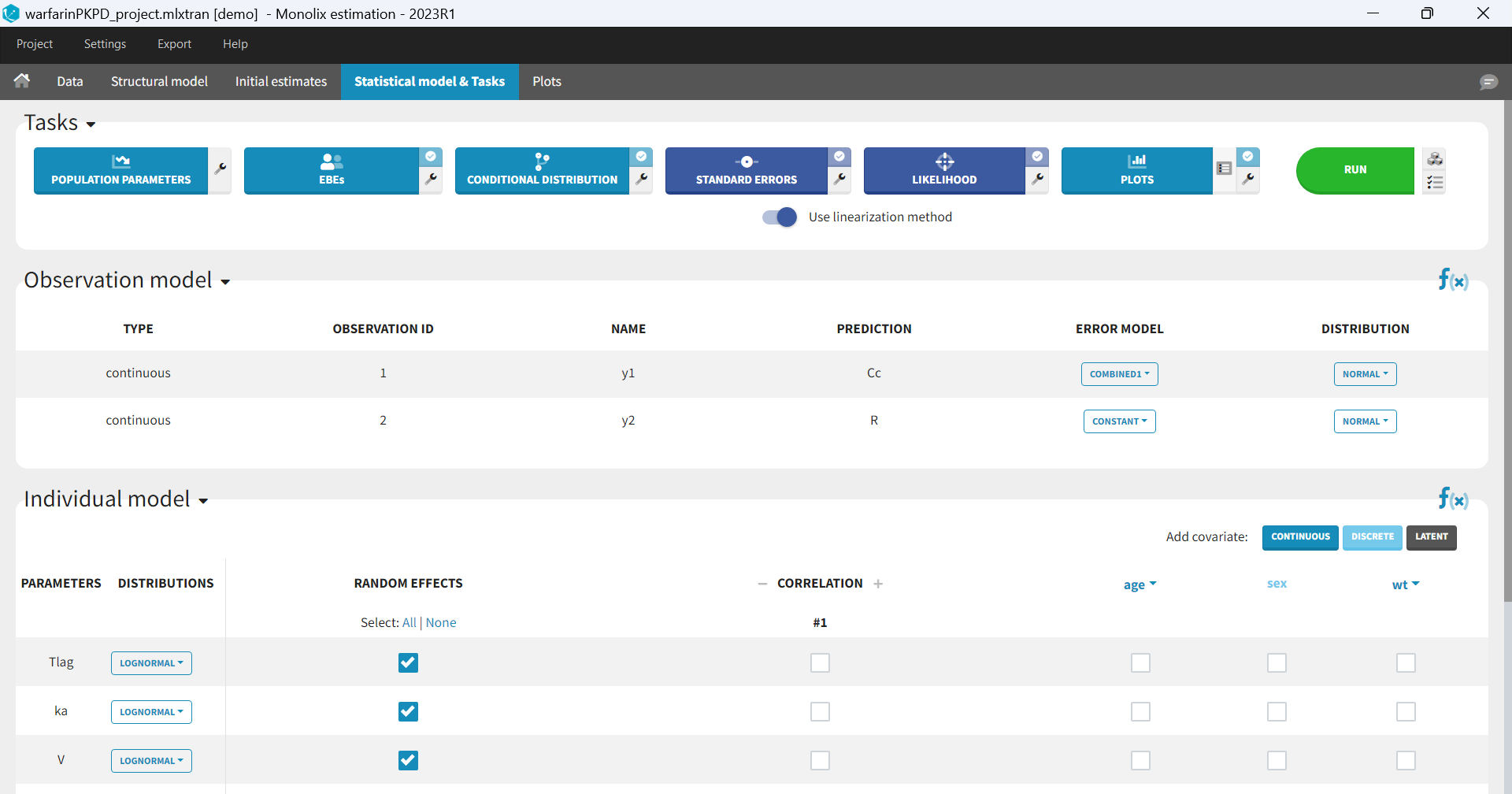The image size is (1512, 794).
Task: Go to home screen via house icon
Action: click(22, 81)
